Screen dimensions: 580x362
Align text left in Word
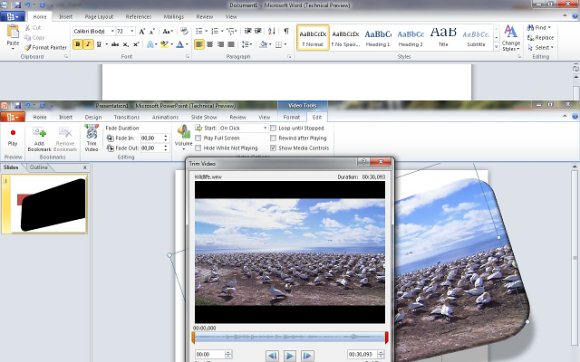click(199, 44)
